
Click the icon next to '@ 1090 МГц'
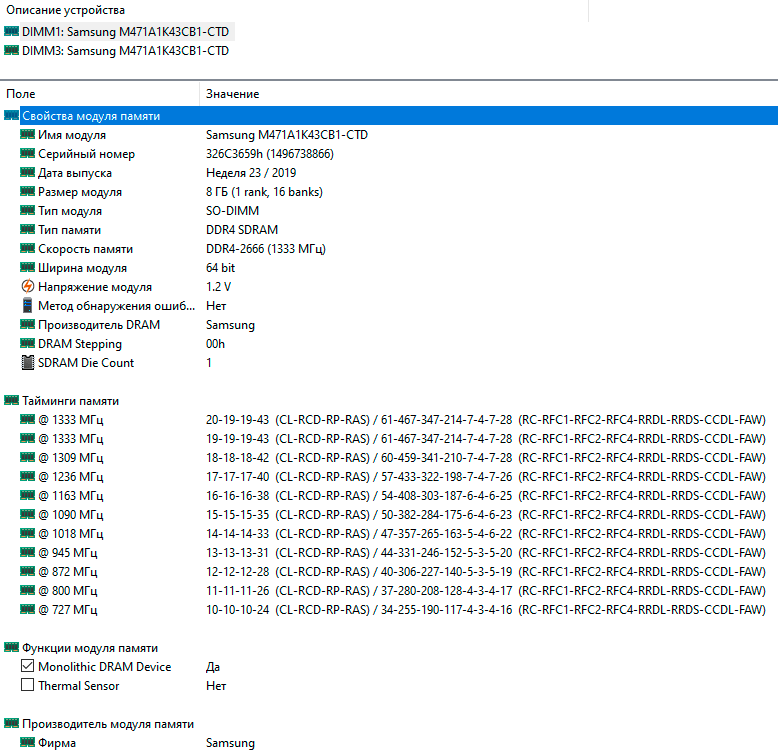click(x=27, y=514)
